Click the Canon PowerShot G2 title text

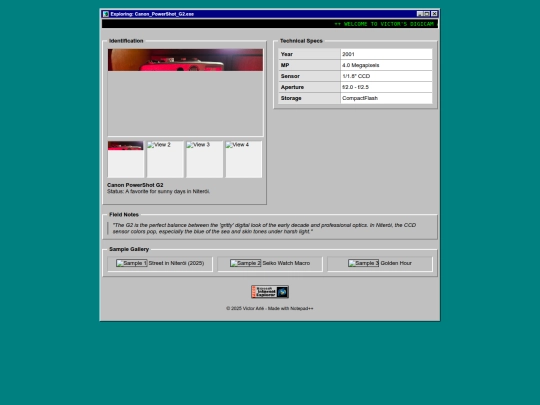click(x=135, y=185)
